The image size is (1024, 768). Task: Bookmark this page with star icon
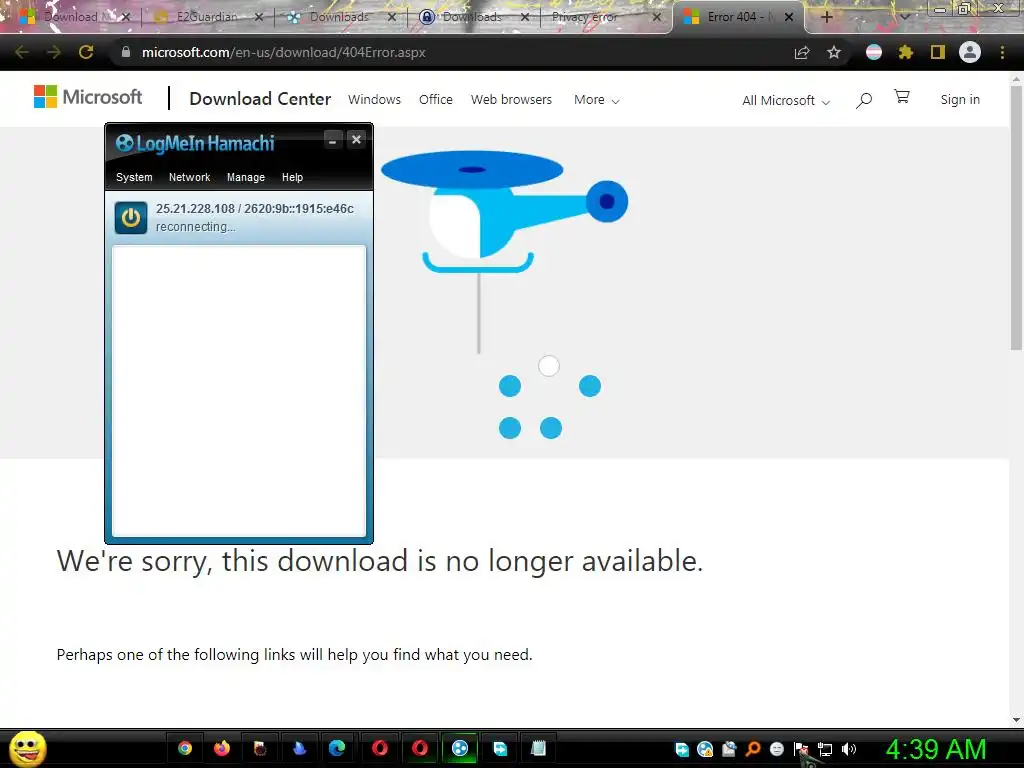[834, 52]
